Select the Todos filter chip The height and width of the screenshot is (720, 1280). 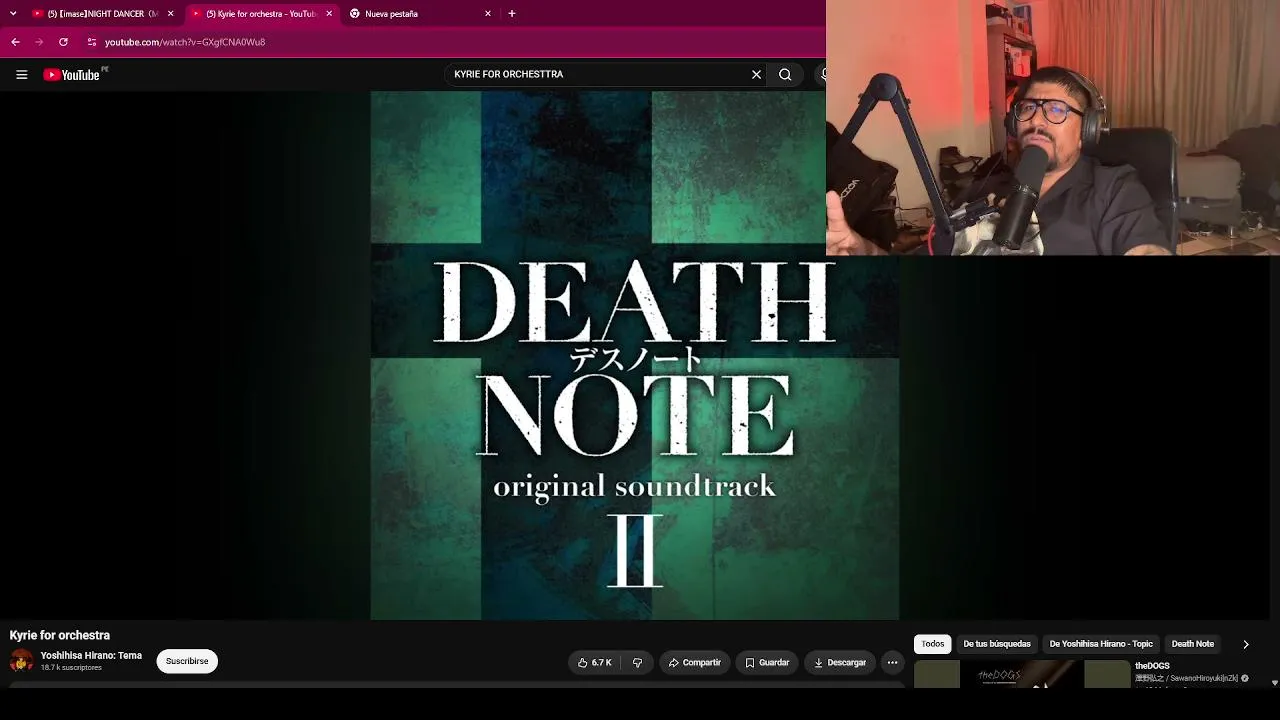933,644
